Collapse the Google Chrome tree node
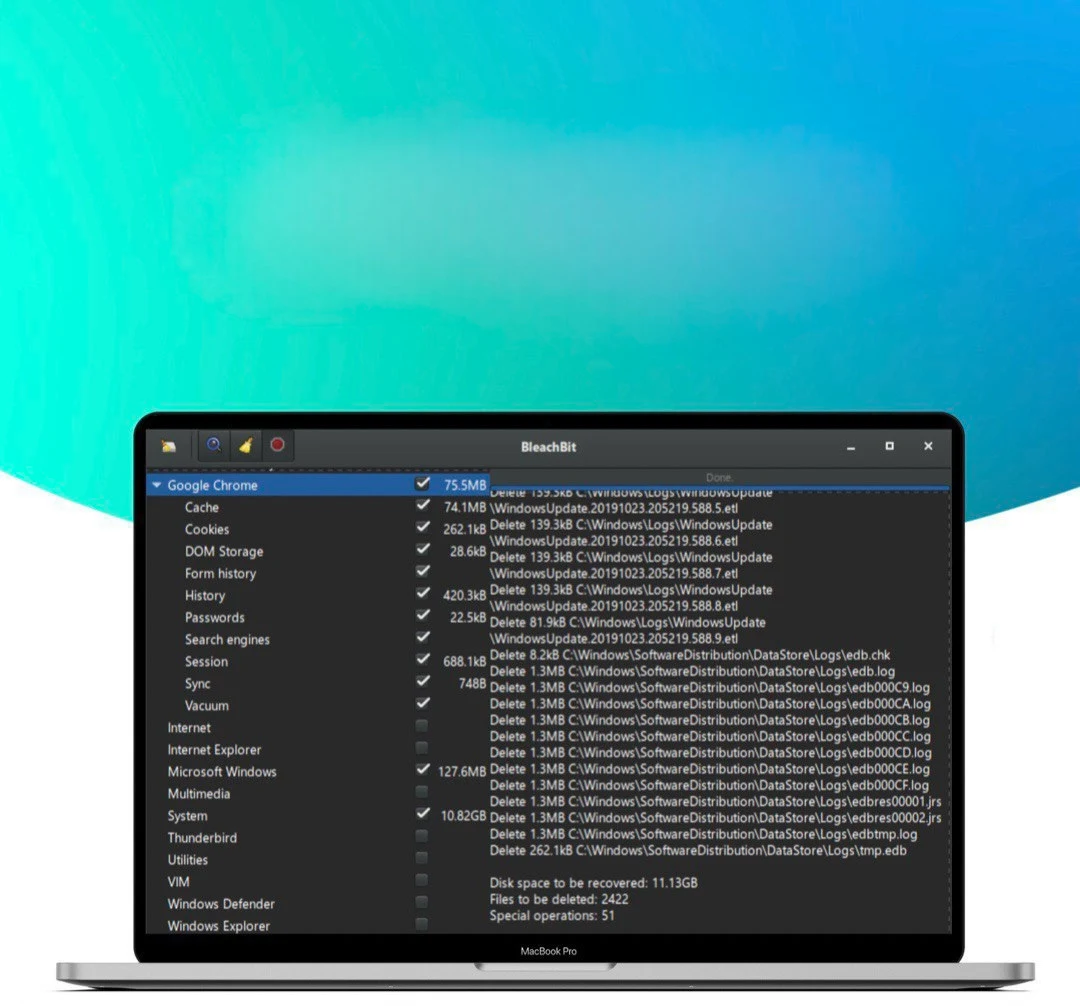The image size is (1080, 1006). pyautogui.click(x=156, y=485)
